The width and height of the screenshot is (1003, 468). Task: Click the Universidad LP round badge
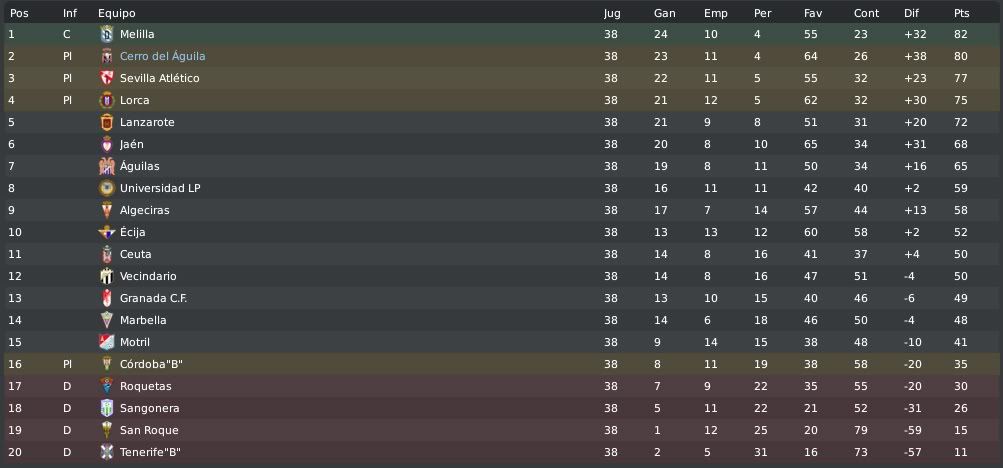click(107, 188)
